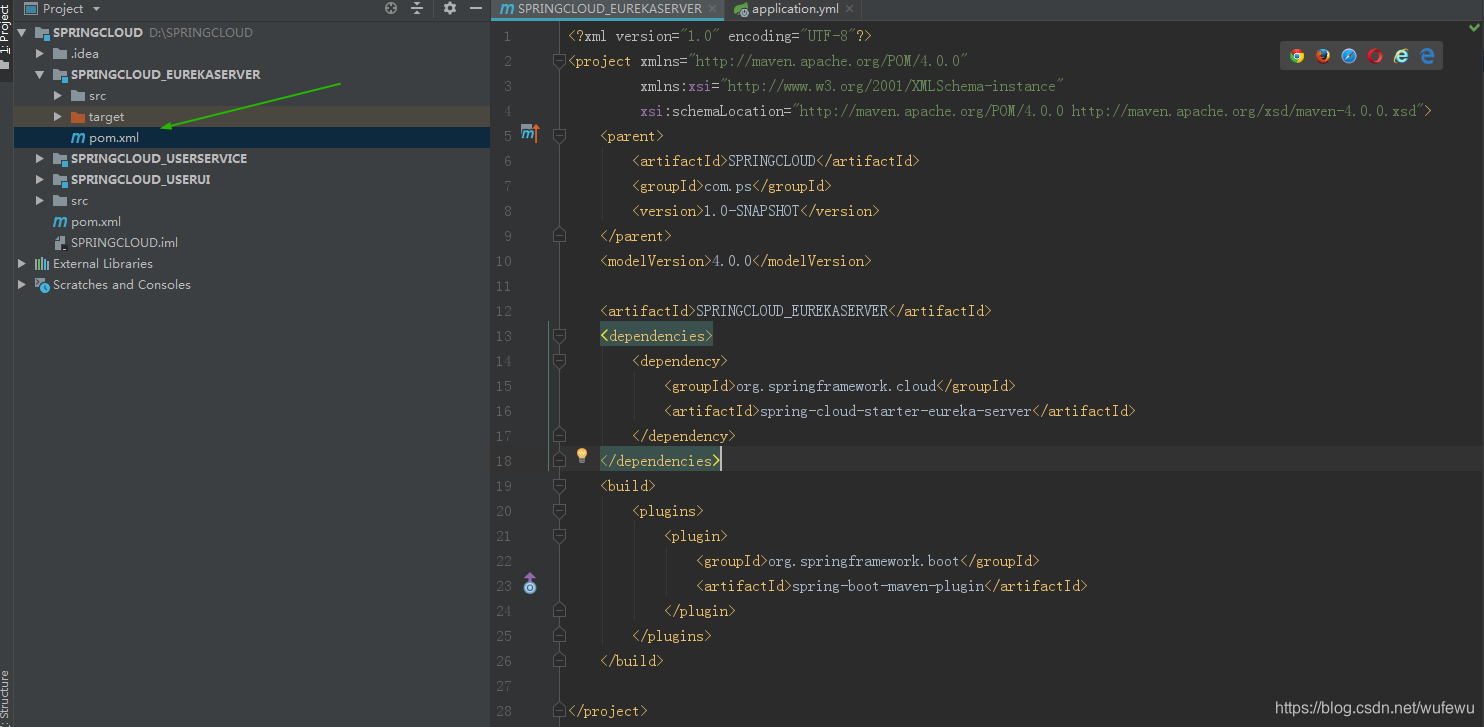Expand the External Libraries node

[22, 264]
